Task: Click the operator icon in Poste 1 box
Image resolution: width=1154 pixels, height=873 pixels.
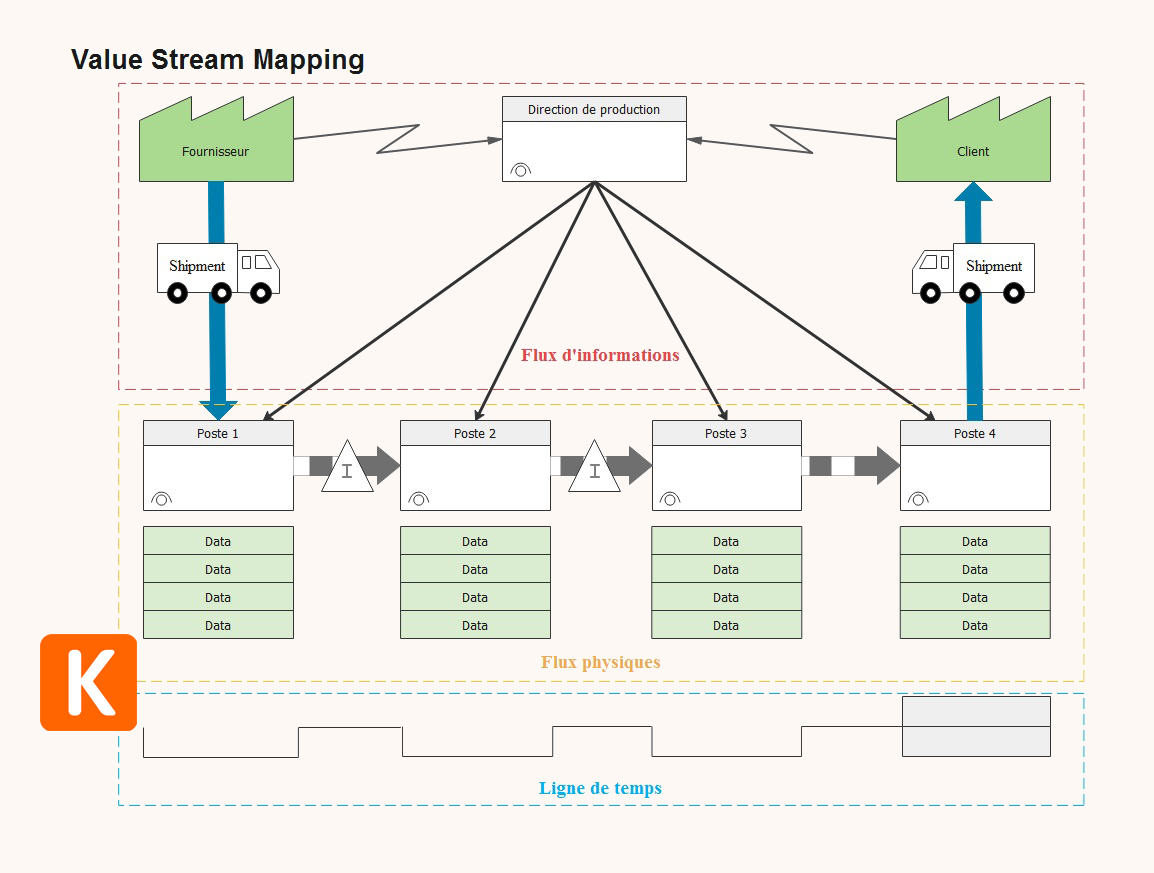Action: point(161,498)
